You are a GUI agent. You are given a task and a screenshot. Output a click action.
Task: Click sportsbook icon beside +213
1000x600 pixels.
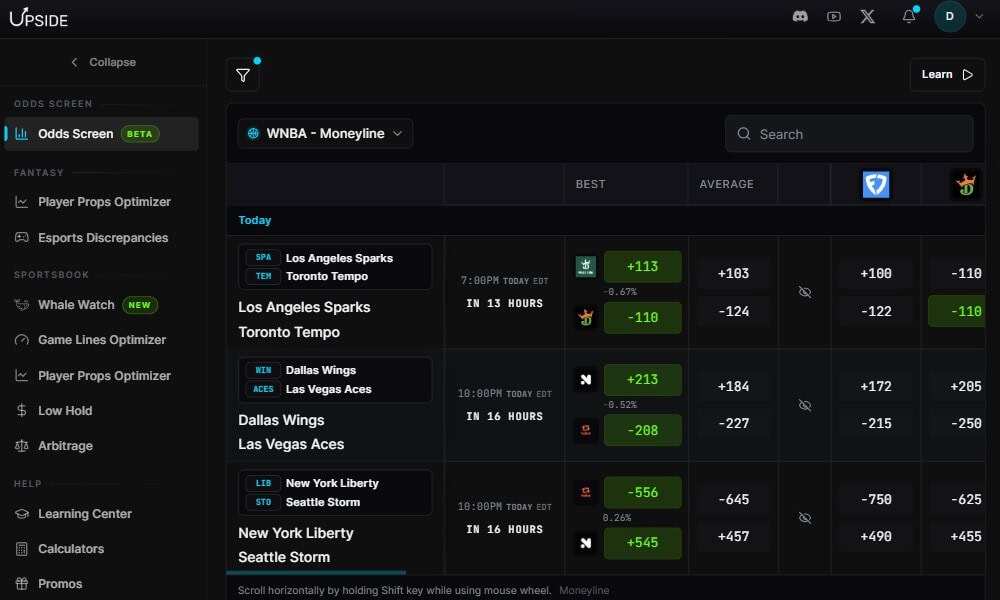tap(585, 379)
